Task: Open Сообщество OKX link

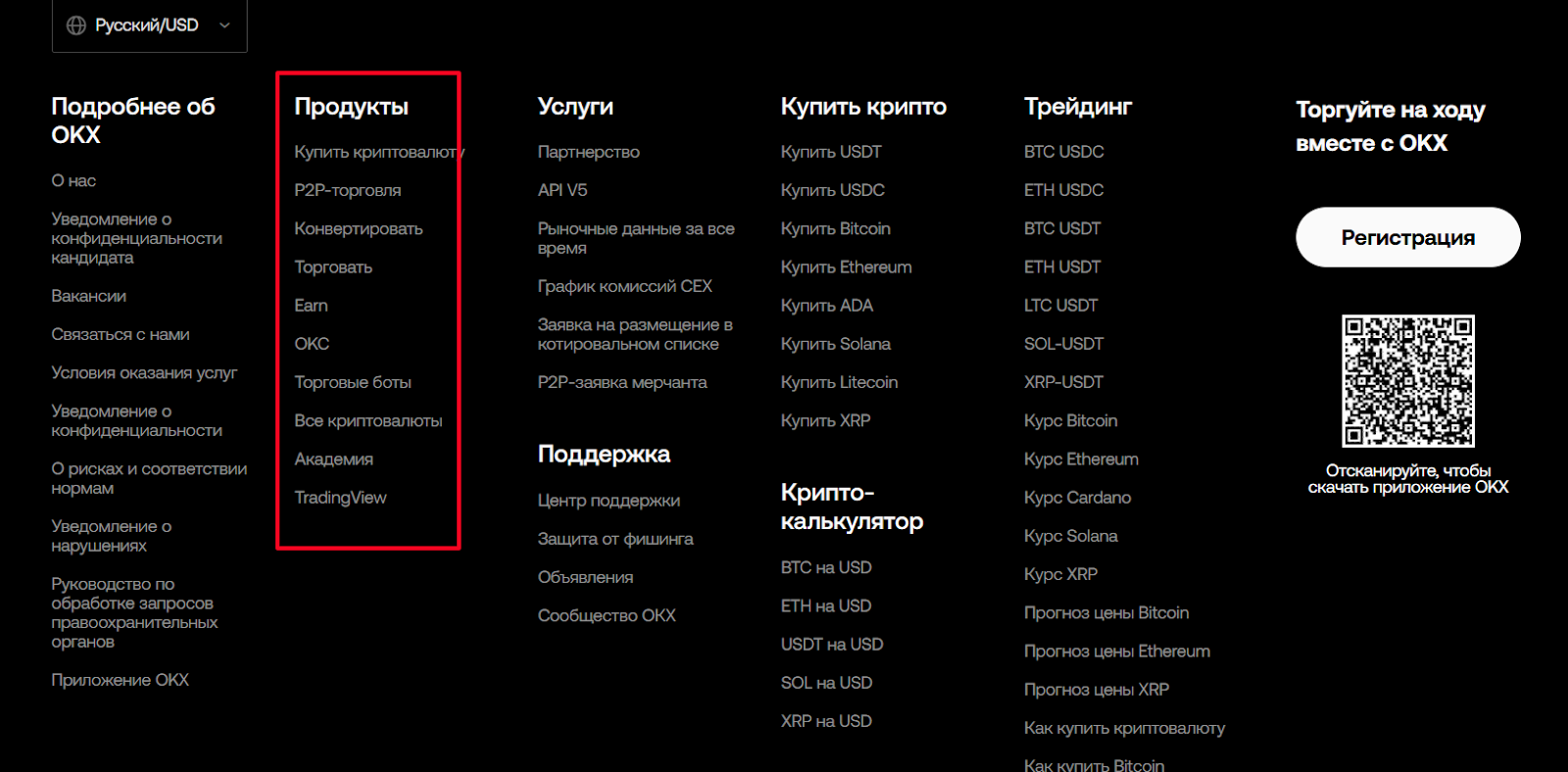Action: pyautogui.click(x=607, y=615)
